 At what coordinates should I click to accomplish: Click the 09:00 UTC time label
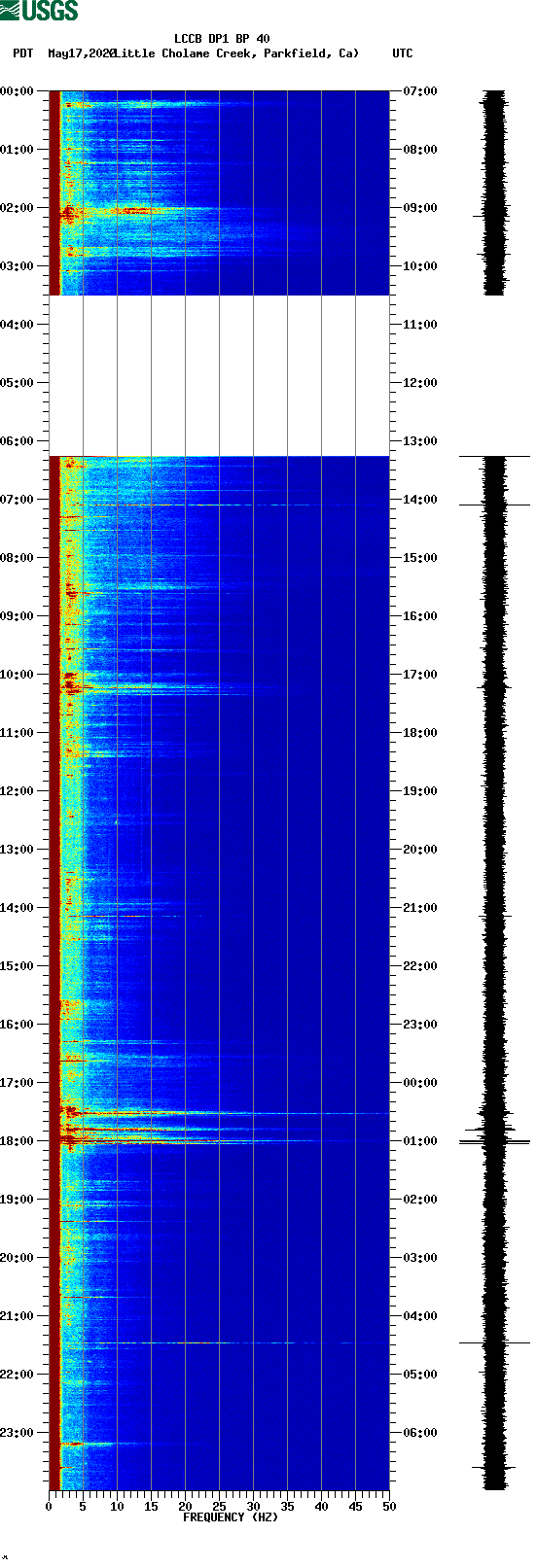pyautogui.click(x=420, y=208)
